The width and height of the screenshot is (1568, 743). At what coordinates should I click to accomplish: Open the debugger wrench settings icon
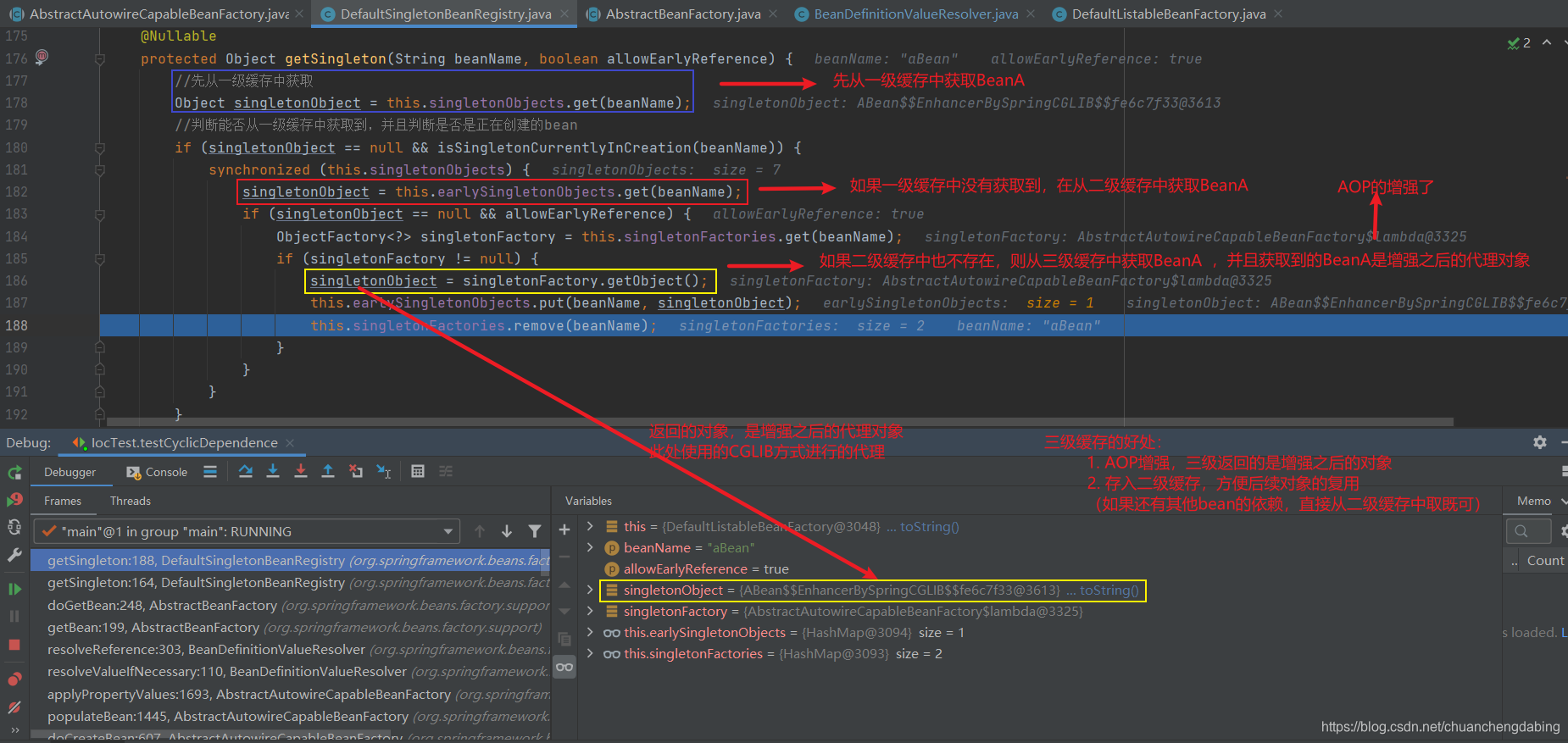[x=14, y=555]
